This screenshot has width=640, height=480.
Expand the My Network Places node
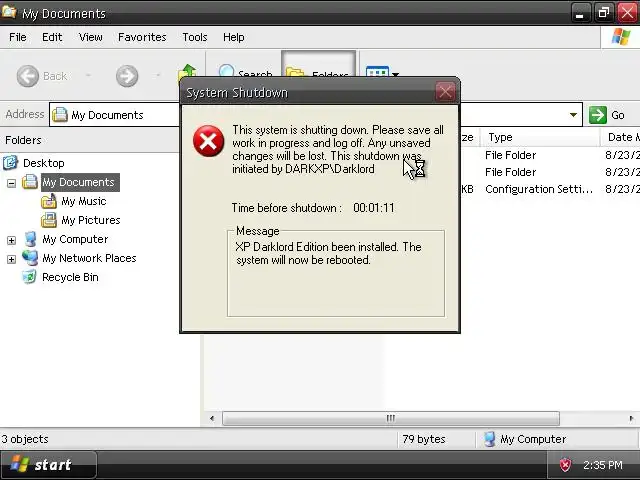tap(11, 260)
